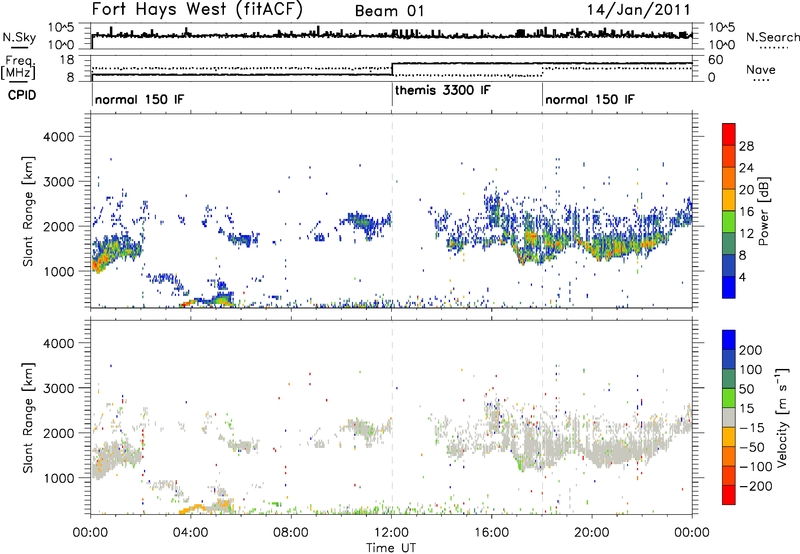Click the 'normal 150 IF' label after themis

(x=590, y=99)
